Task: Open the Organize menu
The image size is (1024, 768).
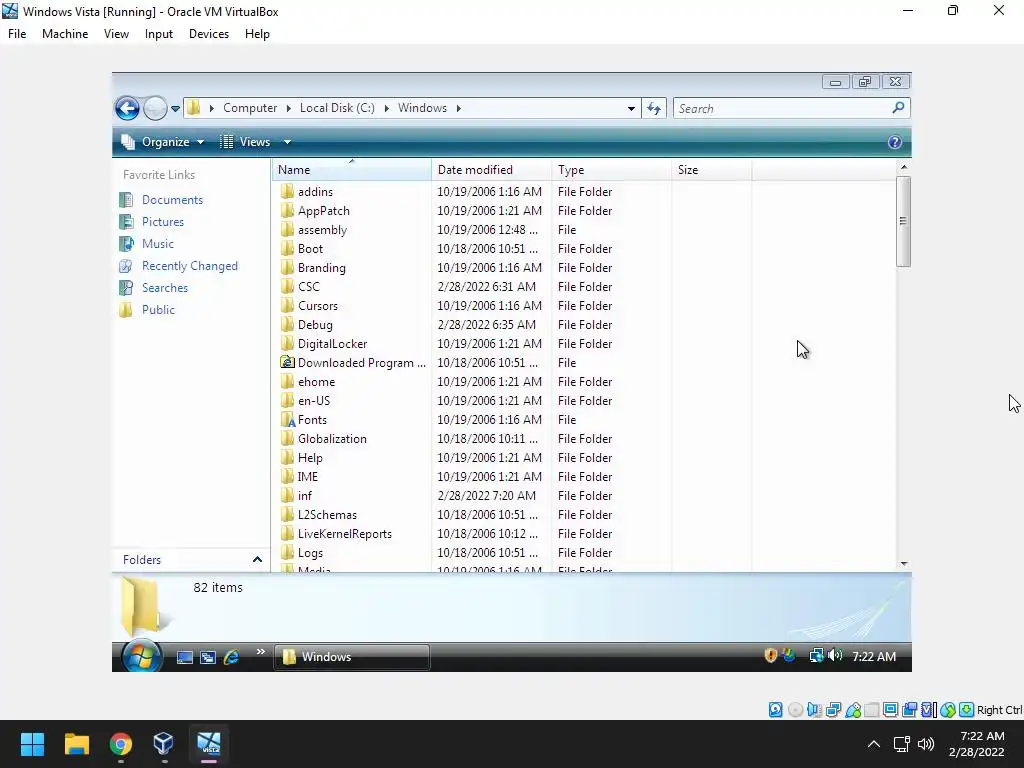Action: 163,142
